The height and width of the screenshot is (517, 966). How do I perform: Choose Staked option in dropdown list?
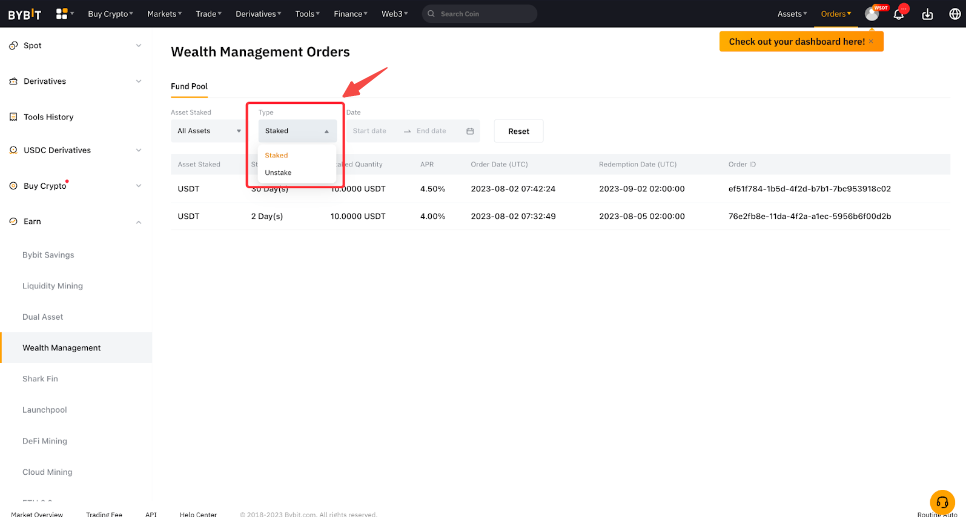[x=276, y=155]
